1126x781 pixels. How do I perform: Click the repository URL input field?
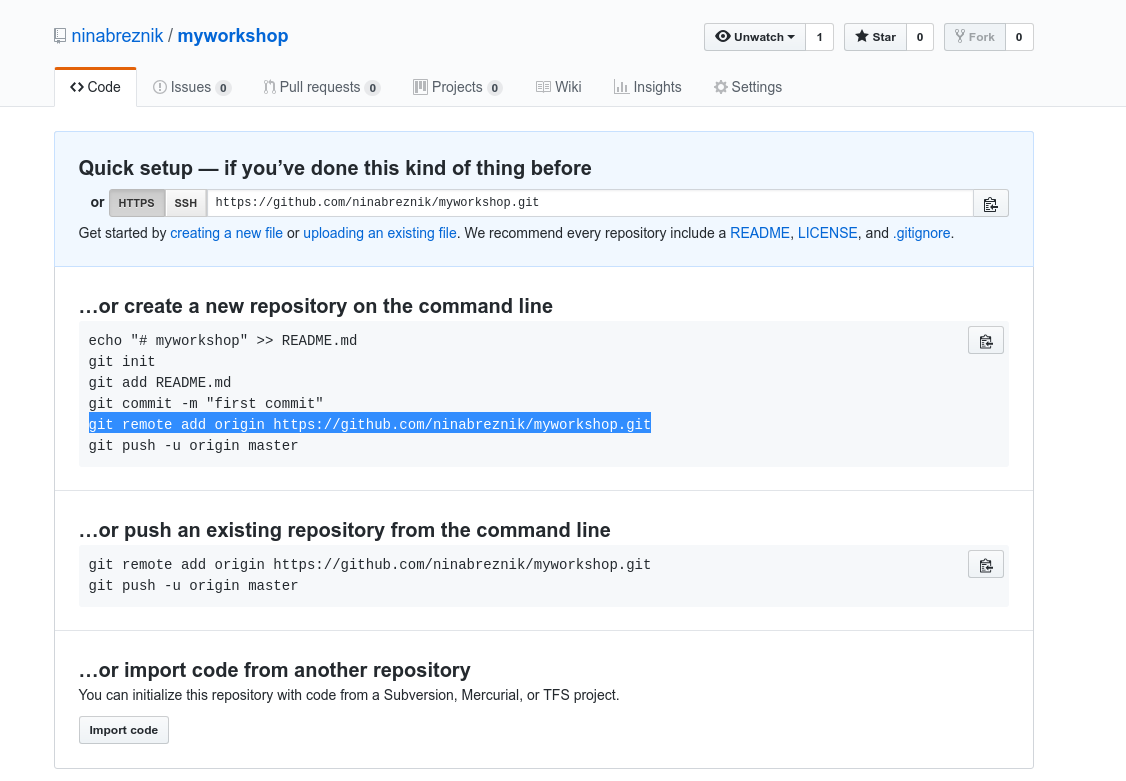(590, 203)
